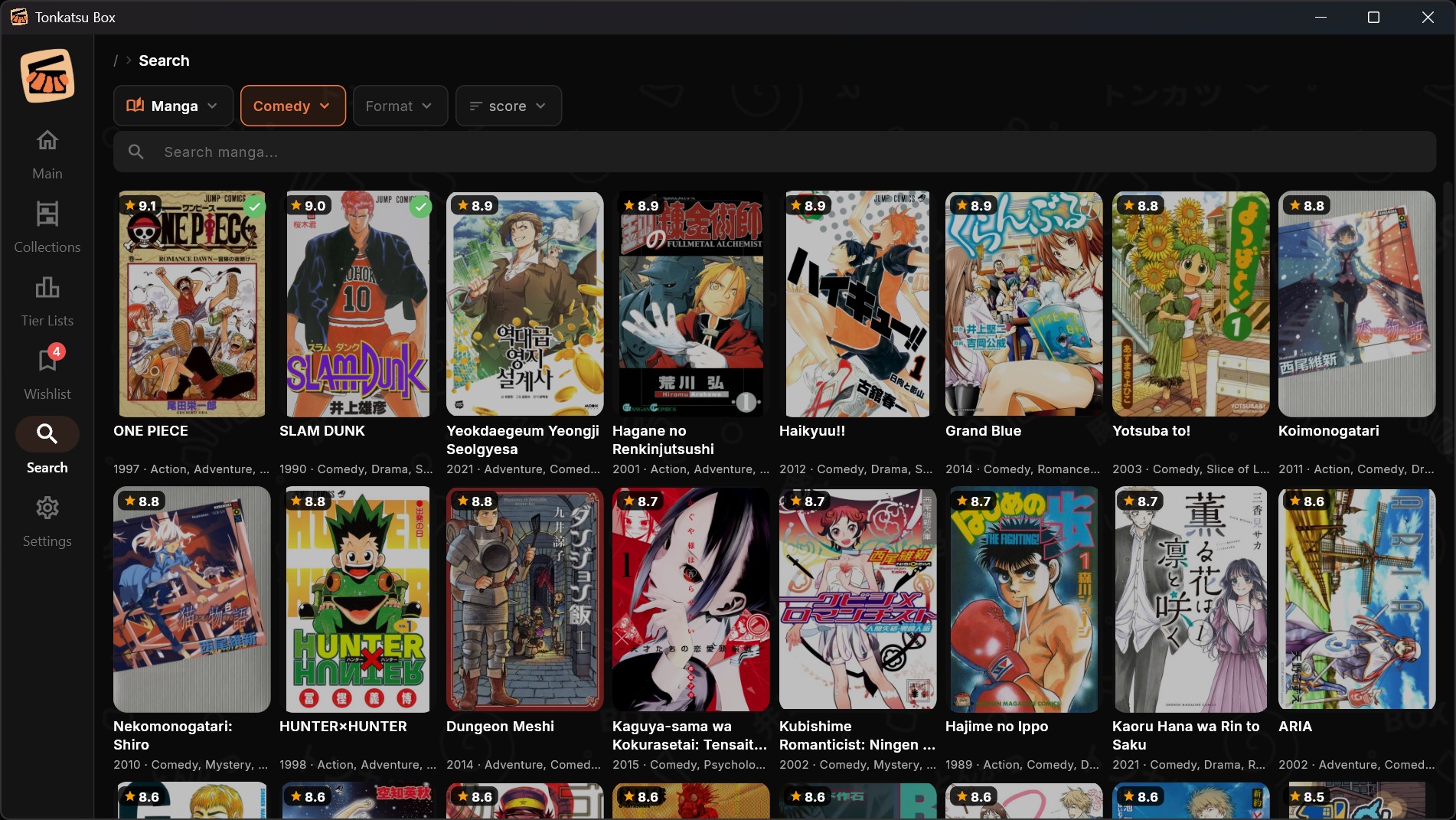Select Search in the breadcrumb trail
This screenshot has width=1456, height=820.
pos(163,60)
